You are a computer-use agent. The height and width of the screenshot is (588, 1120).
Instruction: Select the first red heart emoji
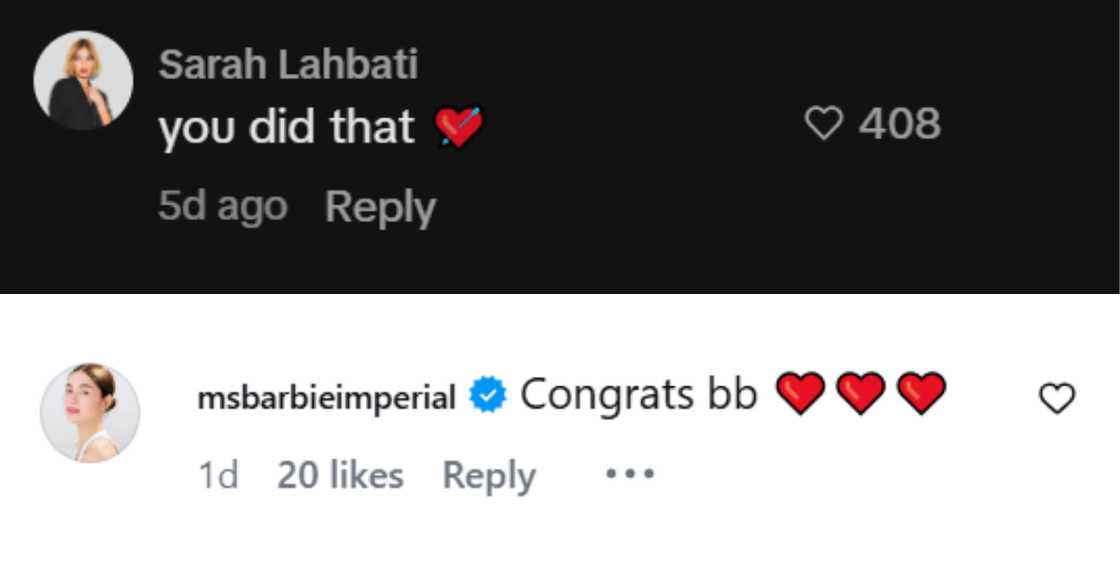click(x=800, y=394)
